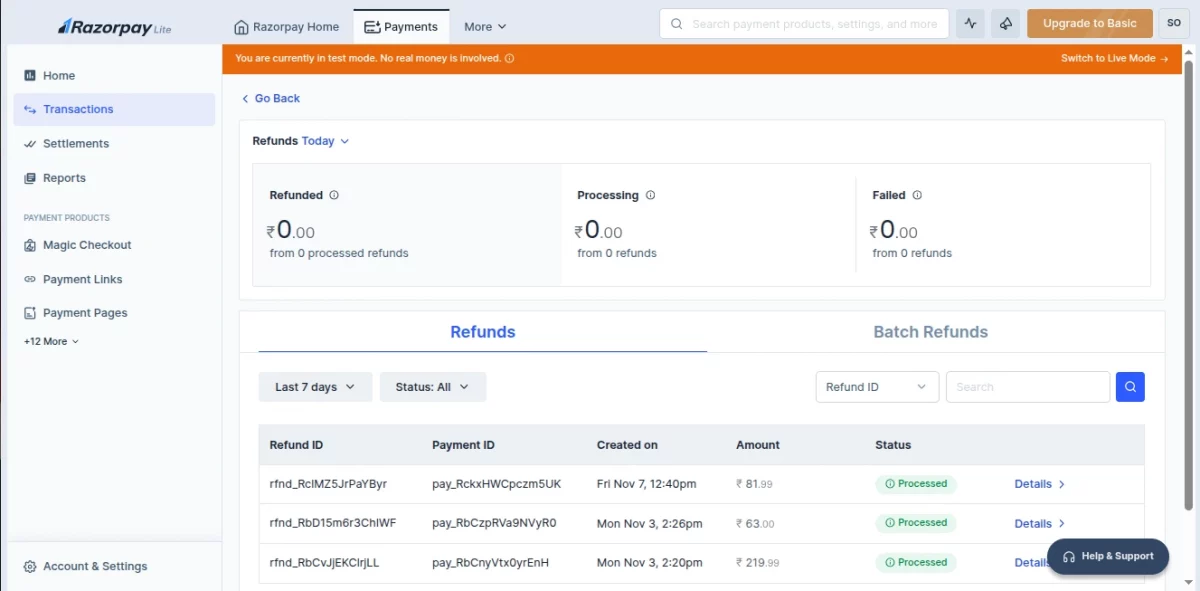The image size is (1200, 591).
Task: Open Payment Pages
Action: click(x=86, y=312)
